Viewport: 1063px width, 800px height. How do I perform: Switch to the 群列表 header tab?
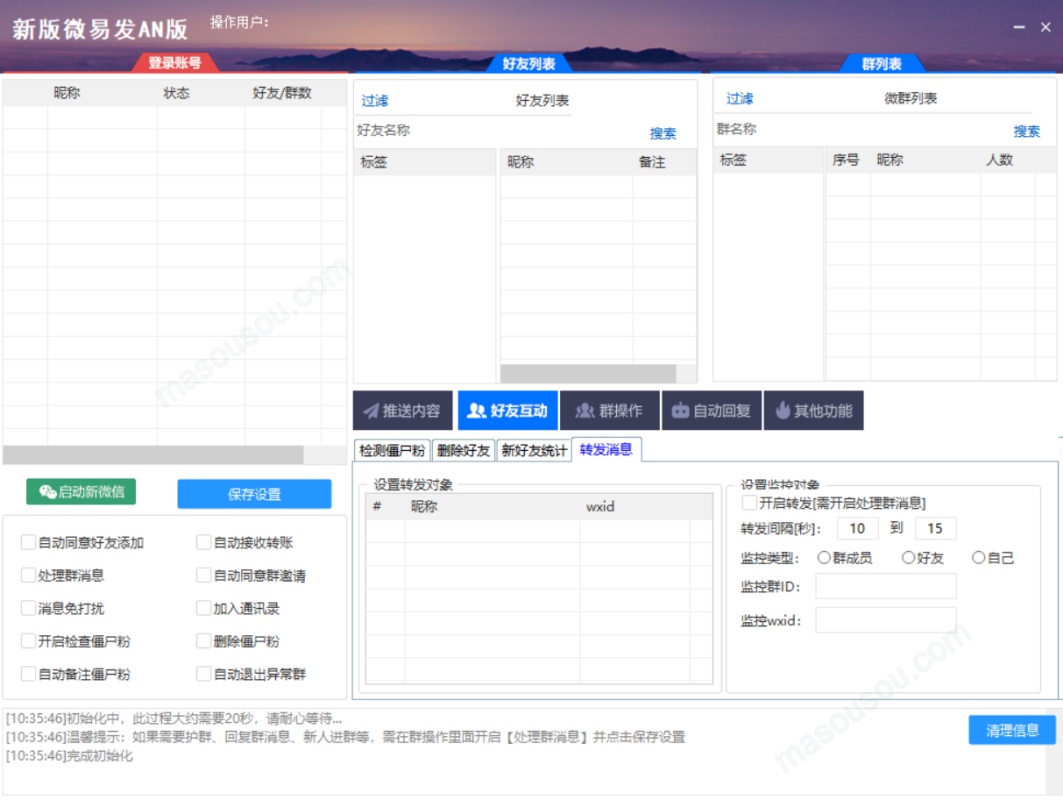pyautogui.click(x=882, y=64)
